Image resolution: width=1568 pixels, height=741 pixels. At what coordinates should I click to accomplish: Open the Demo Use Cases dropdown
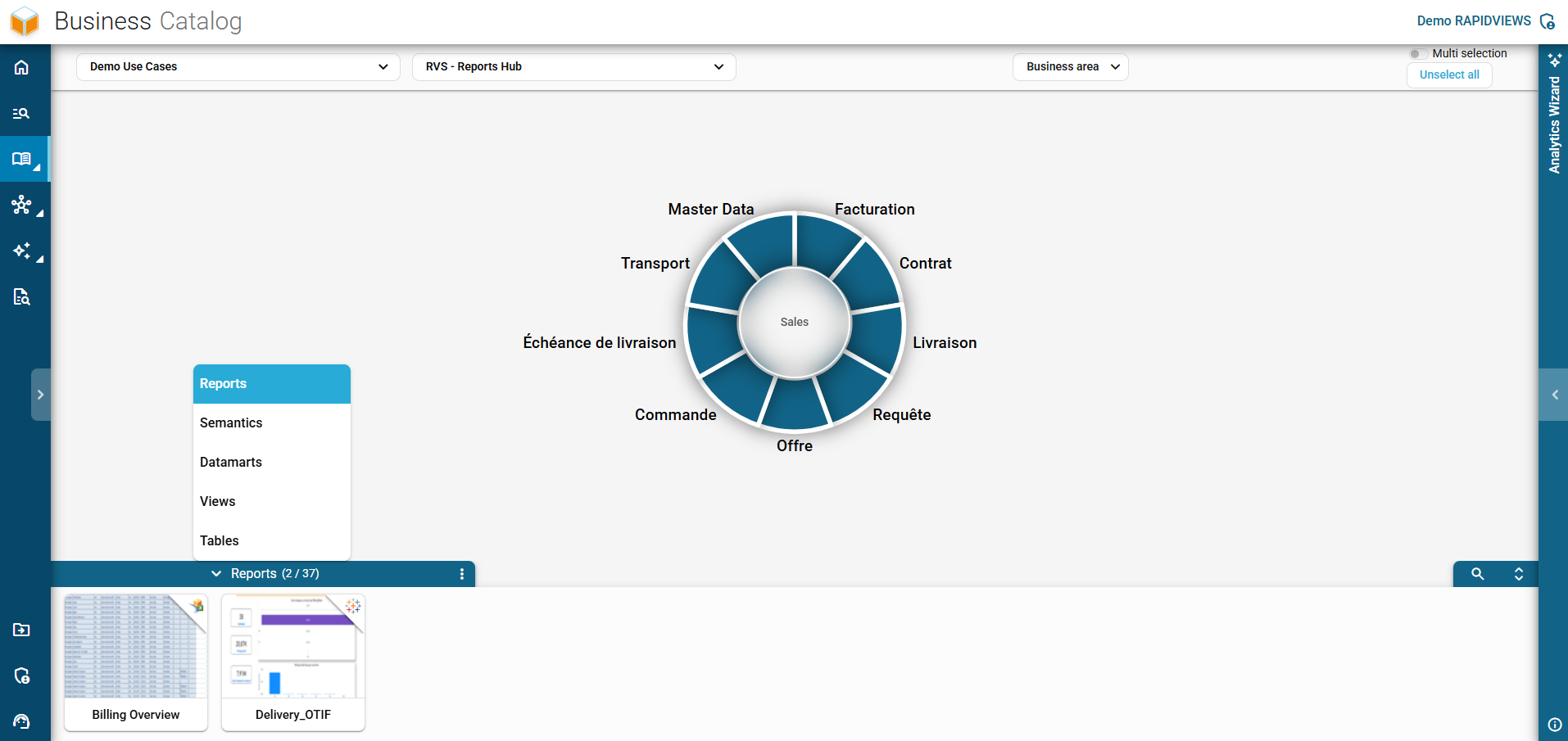238,67
